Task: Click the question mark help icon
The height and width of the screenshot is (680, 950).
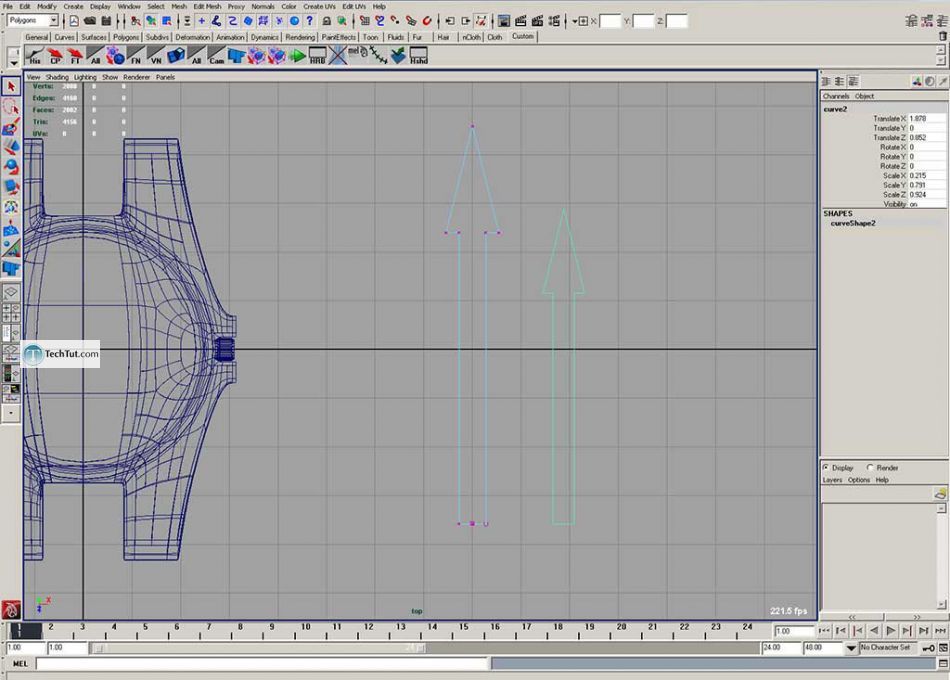Action: pyautogui.click(x=310, y=21)
